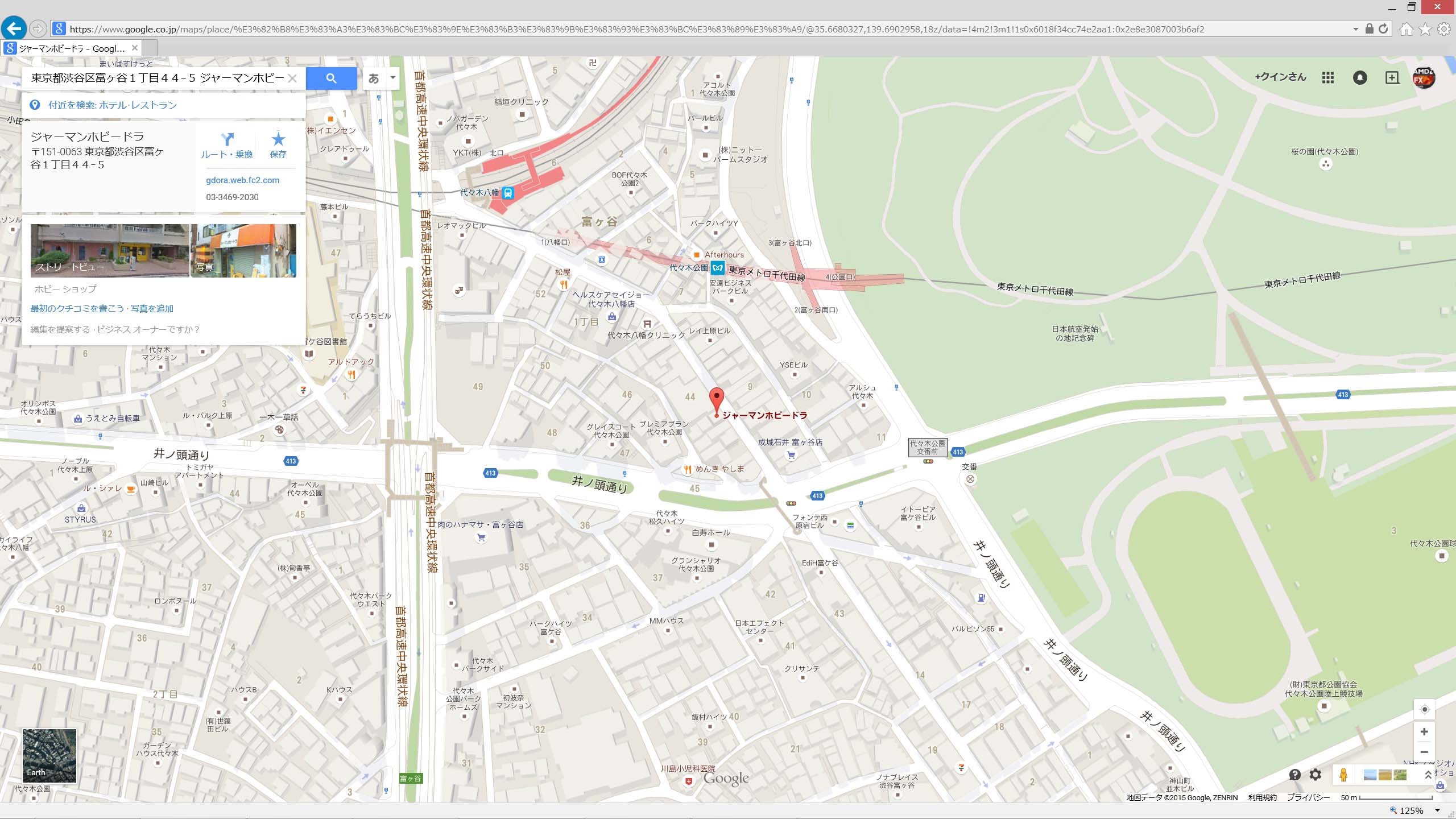Click 松屋 restaurant icon on map
Screen dimensions: 1456x819
(564, 285)
